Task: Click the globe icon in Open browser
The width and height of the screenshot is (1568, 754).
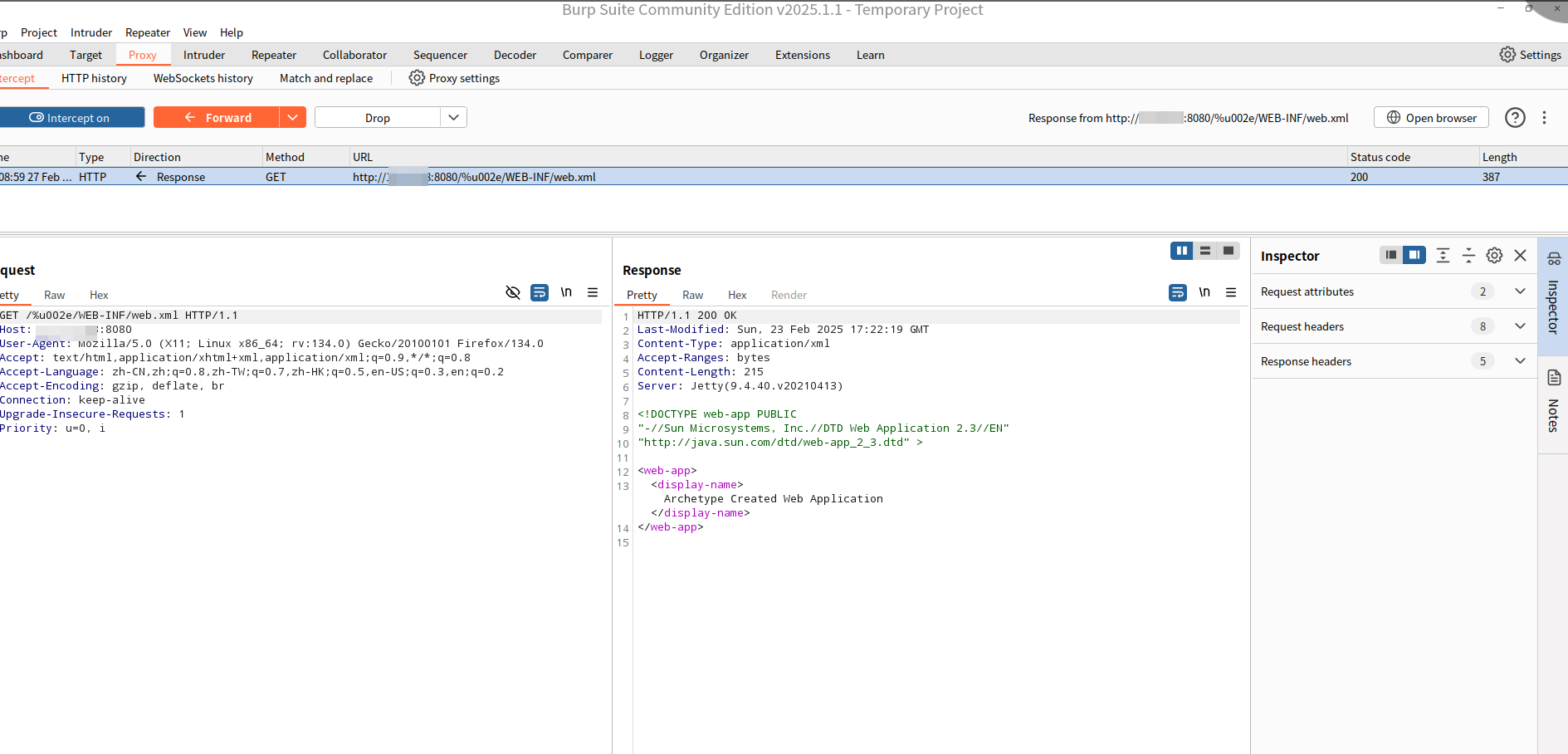Action: (1394, 118)
